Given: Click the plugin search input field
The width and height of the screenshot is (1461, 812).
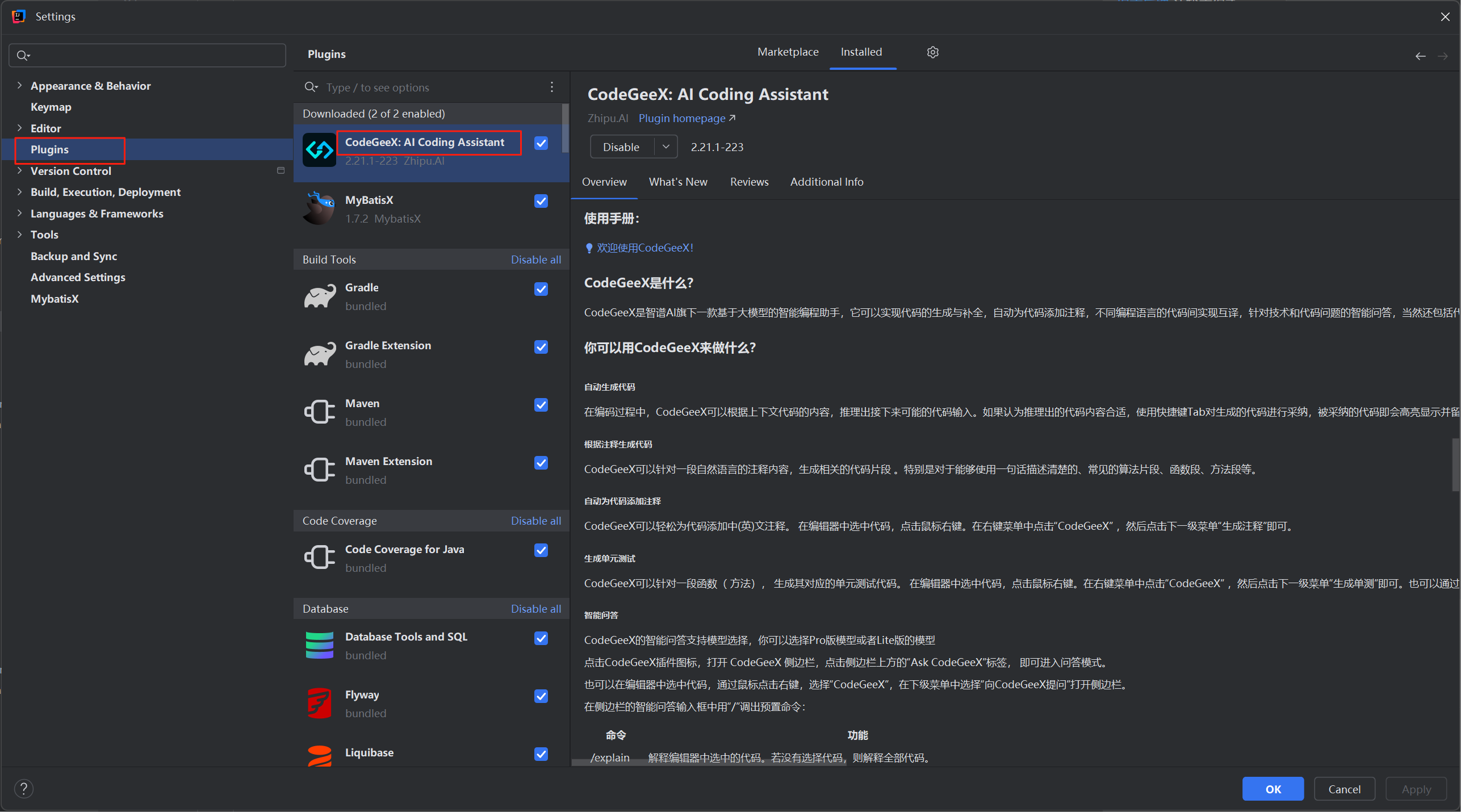Looking at the screenshot, I should tap(432, 87).
